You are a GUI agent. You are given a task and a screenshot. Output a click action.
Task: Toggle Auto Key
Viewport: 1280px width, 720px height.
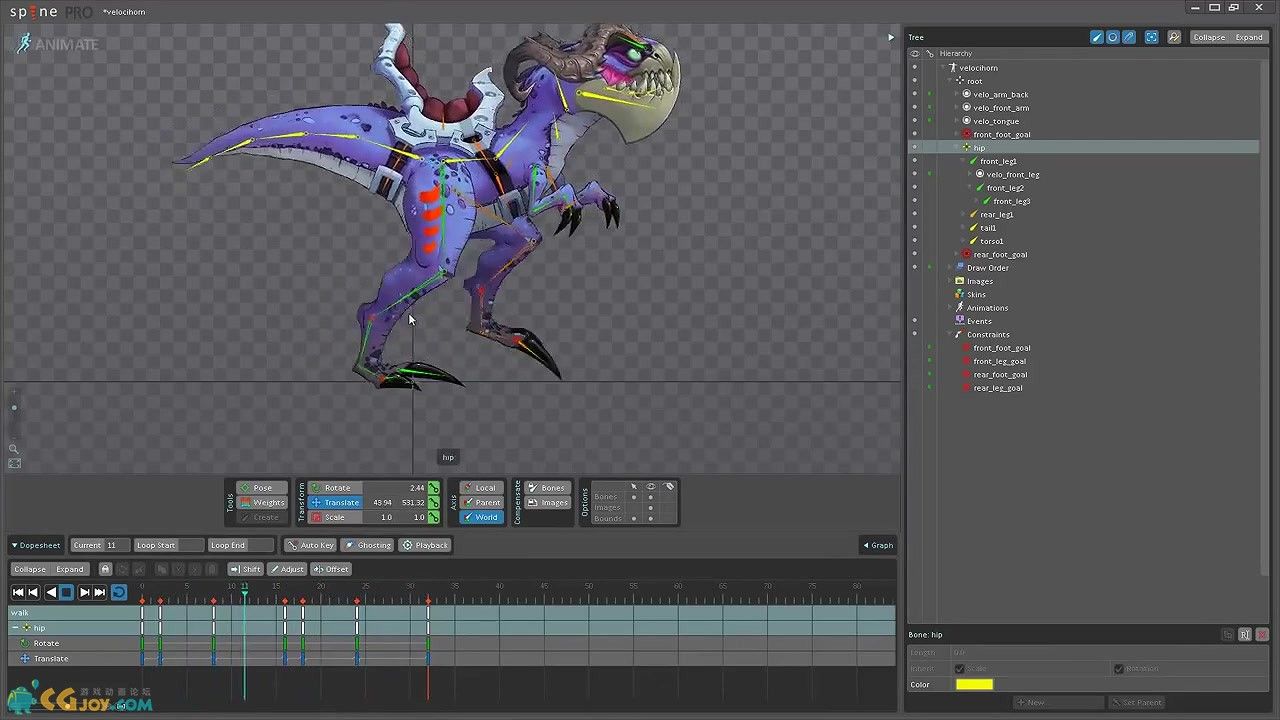click(310, 545)
